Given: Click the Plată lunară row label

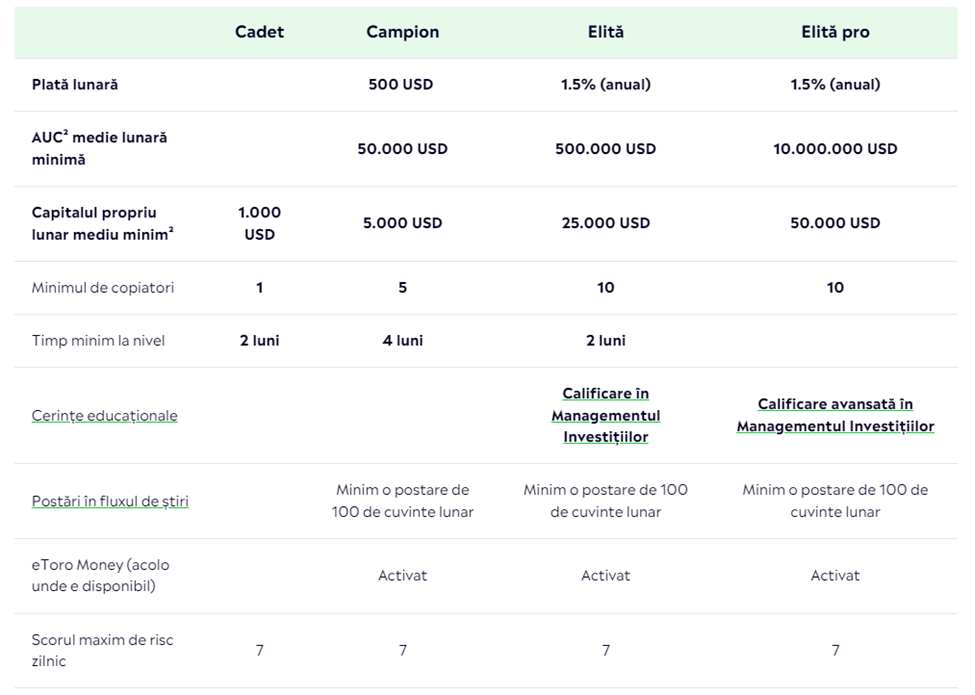Looking at the screenshot, I should 75,85.
